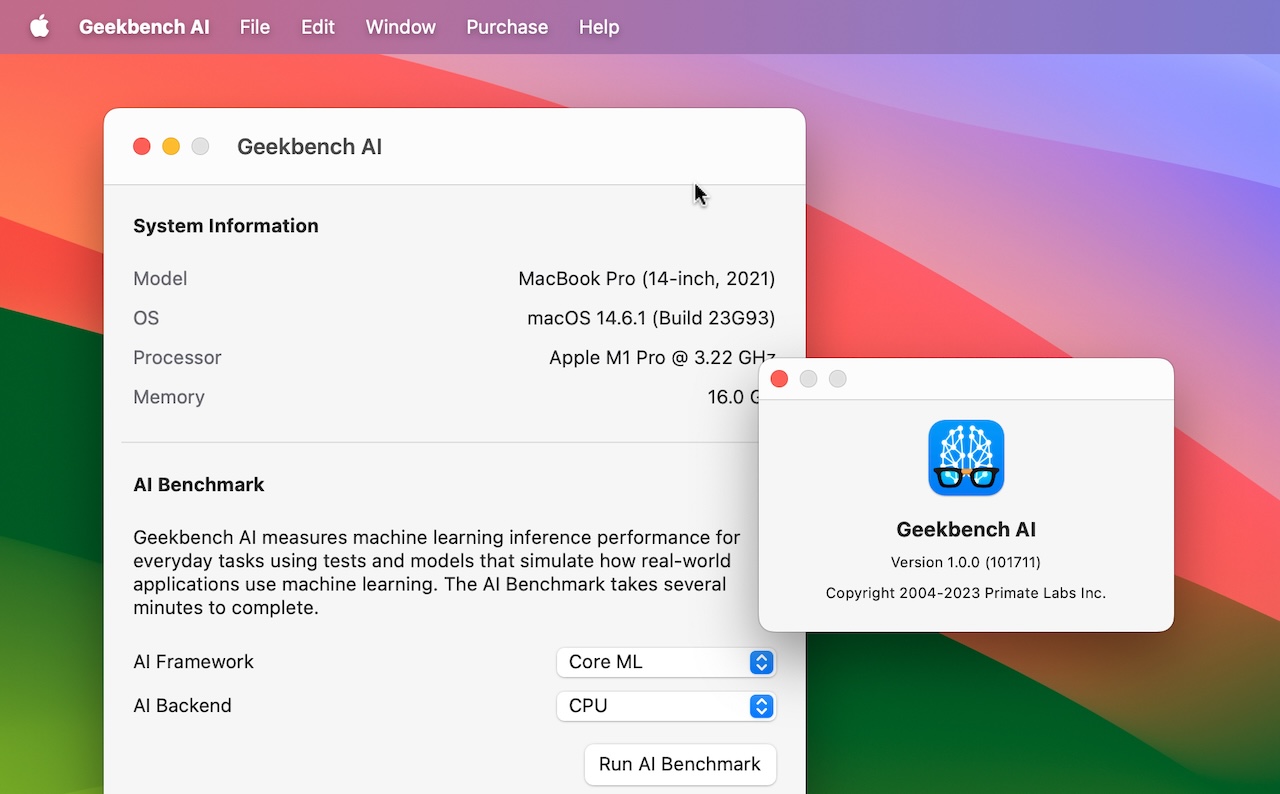This screenshot has height=794, width=1280.
Task: Open the Window menu
Action: pyautogui.click(x=401, y=27)
